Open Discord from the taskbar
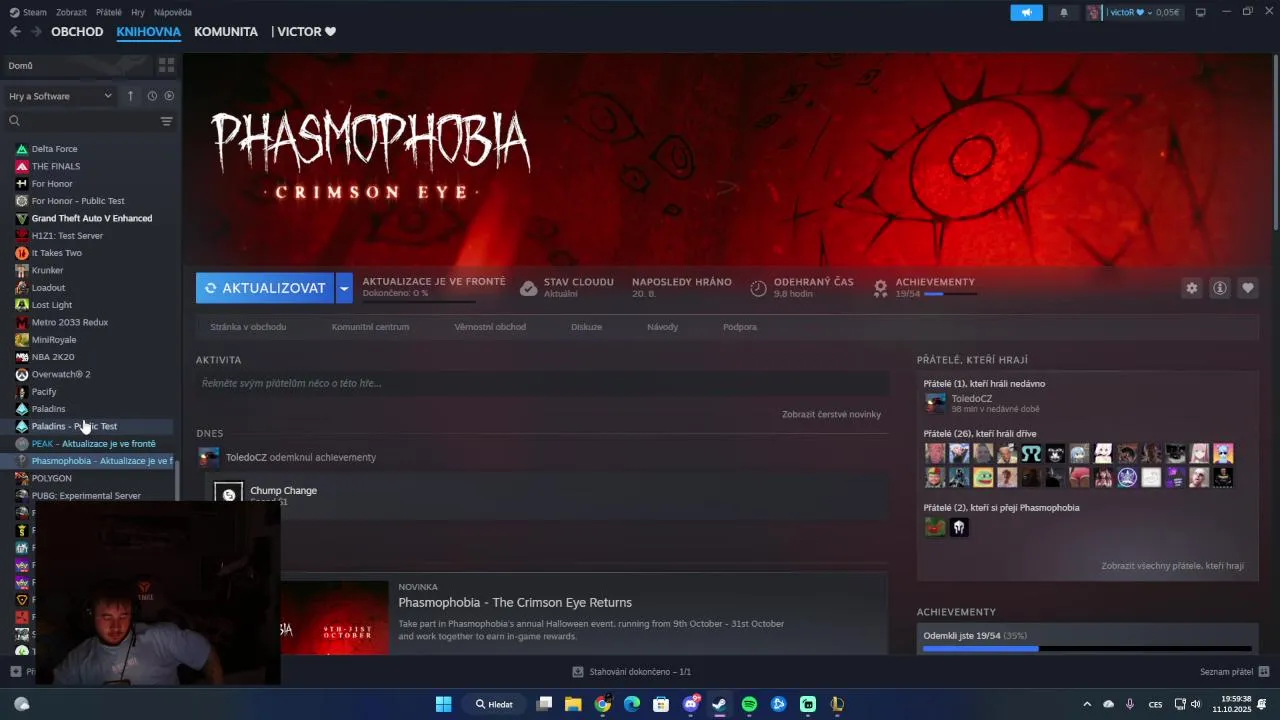Viewport: 1280px width, 720px height. (690, 704)
